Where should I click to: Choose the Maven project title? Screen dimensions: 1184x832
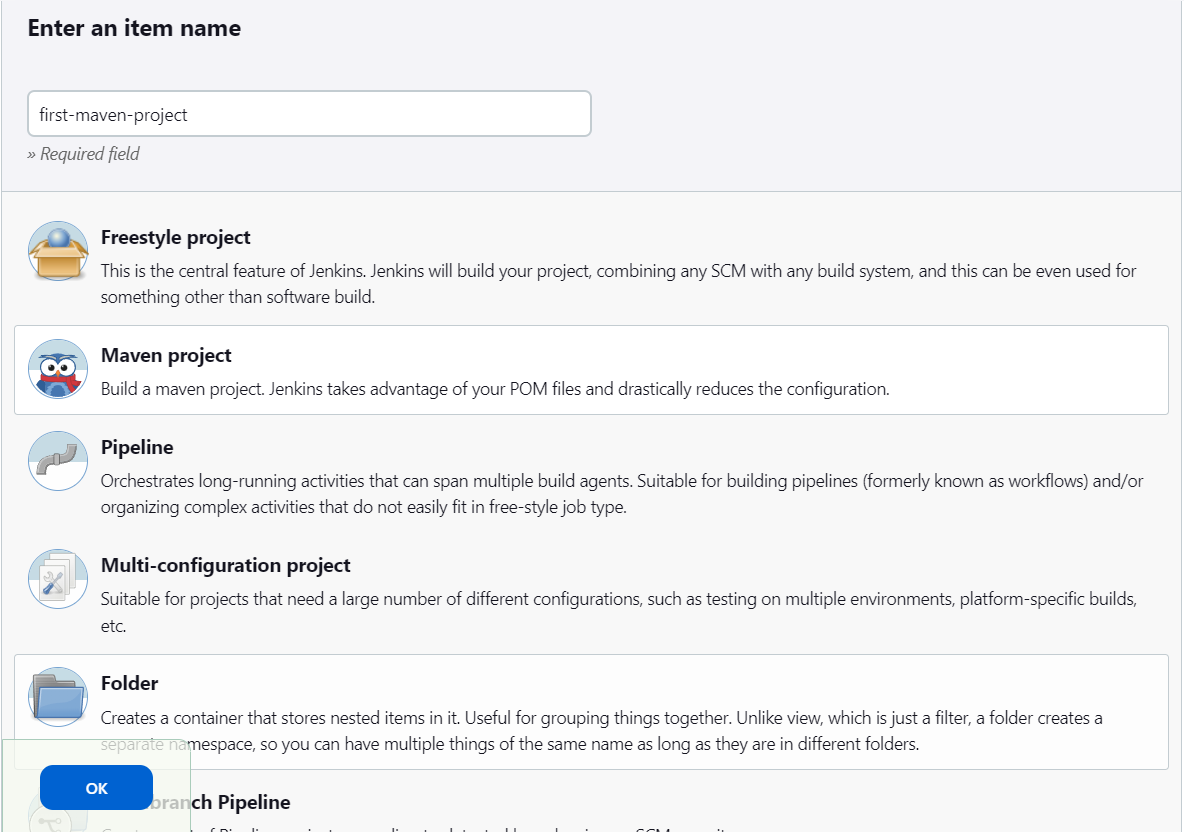[166, 355]
